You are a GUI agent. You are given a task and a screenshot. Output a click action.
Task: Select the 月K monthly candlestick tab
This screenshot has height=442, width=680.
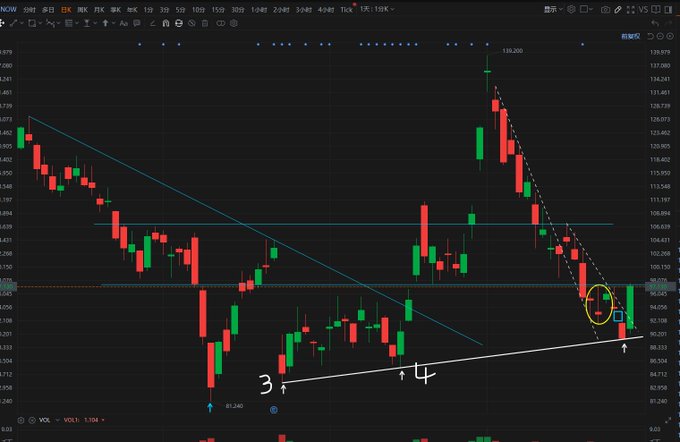(99, 10)
